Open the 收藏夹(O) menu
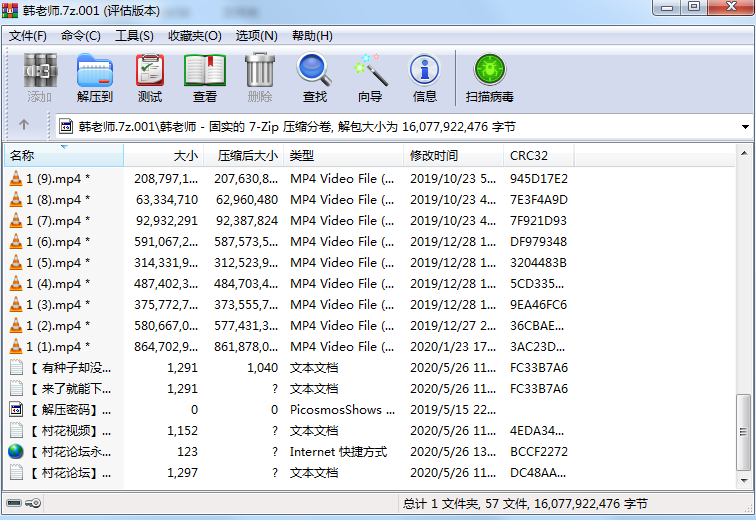 [194, 35]
